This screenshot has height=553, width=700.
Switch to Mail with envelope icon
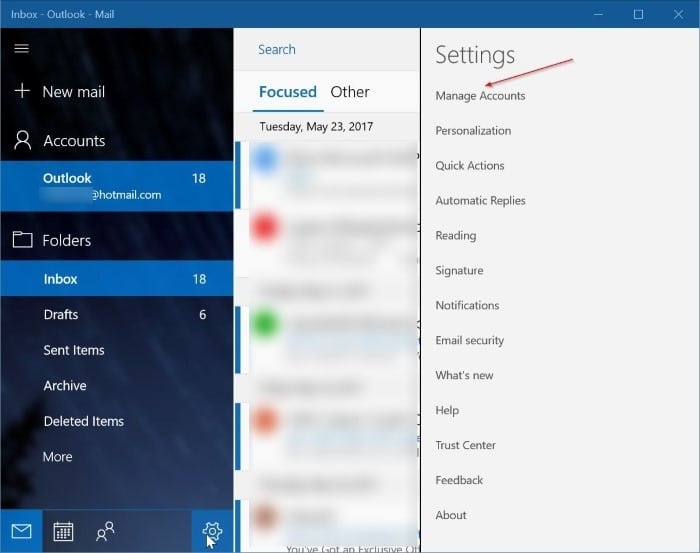point(21,531)
